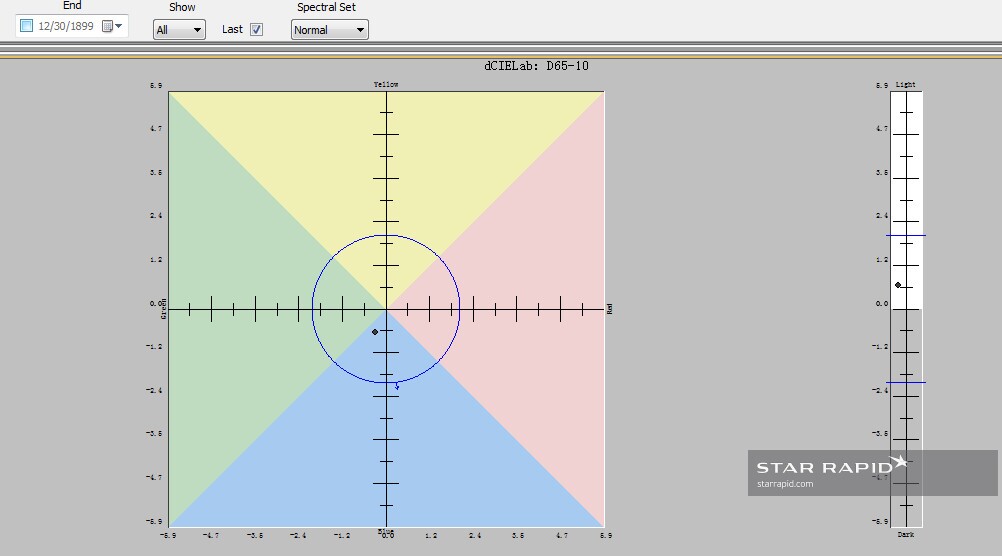
Task: Click the lightness diamond marker on the Light-Dark scale
Action: pos(898,285)
